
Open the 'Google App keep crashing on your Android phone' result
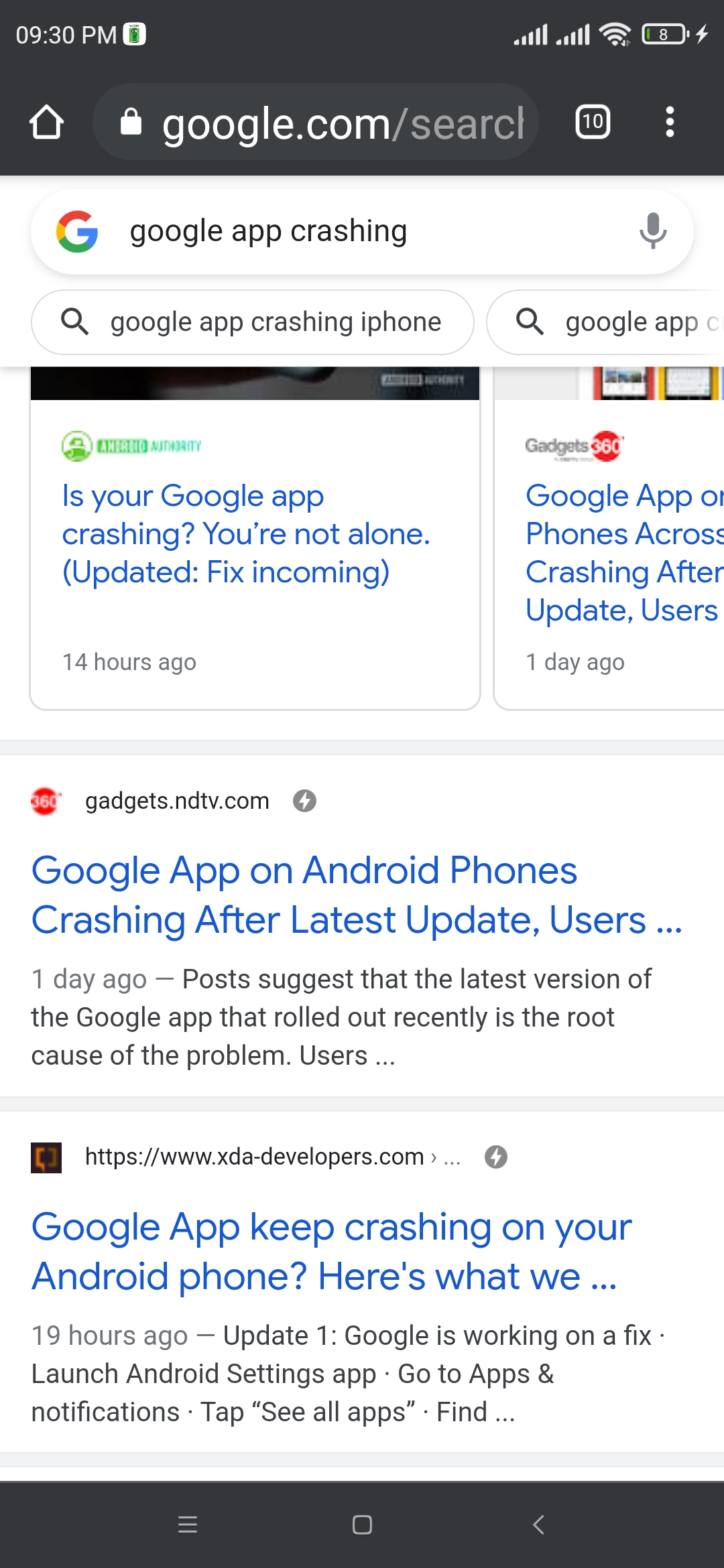click(332, 1252)
